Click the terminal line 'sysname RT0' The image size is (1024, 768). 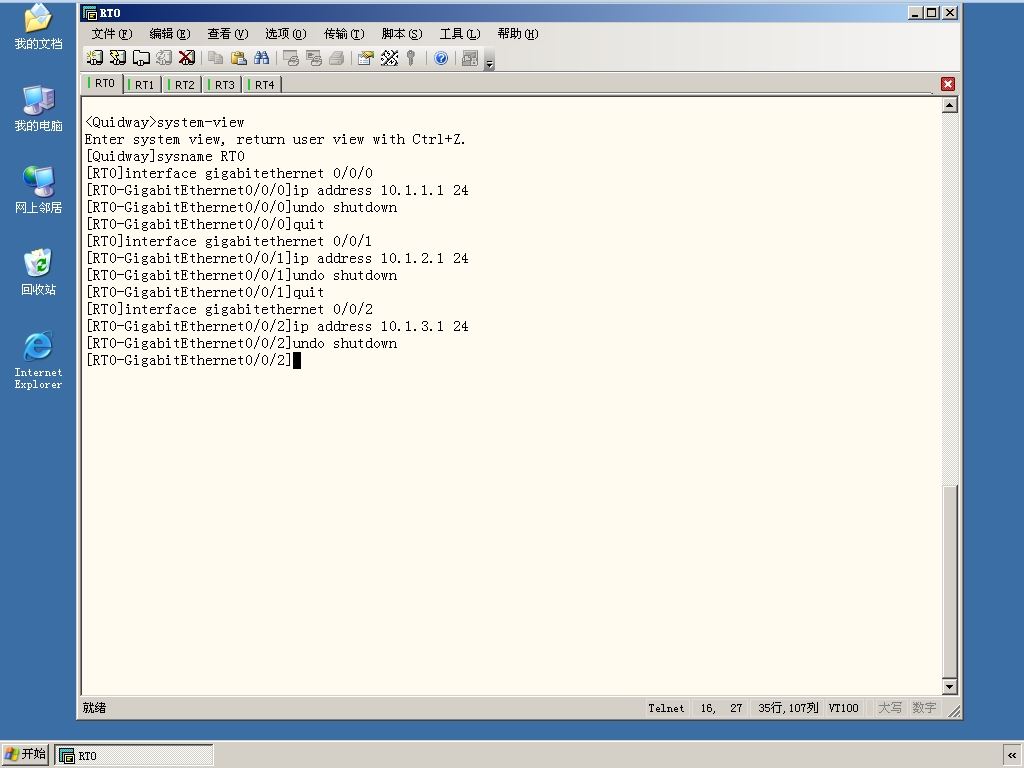click(x=165, y=157)
